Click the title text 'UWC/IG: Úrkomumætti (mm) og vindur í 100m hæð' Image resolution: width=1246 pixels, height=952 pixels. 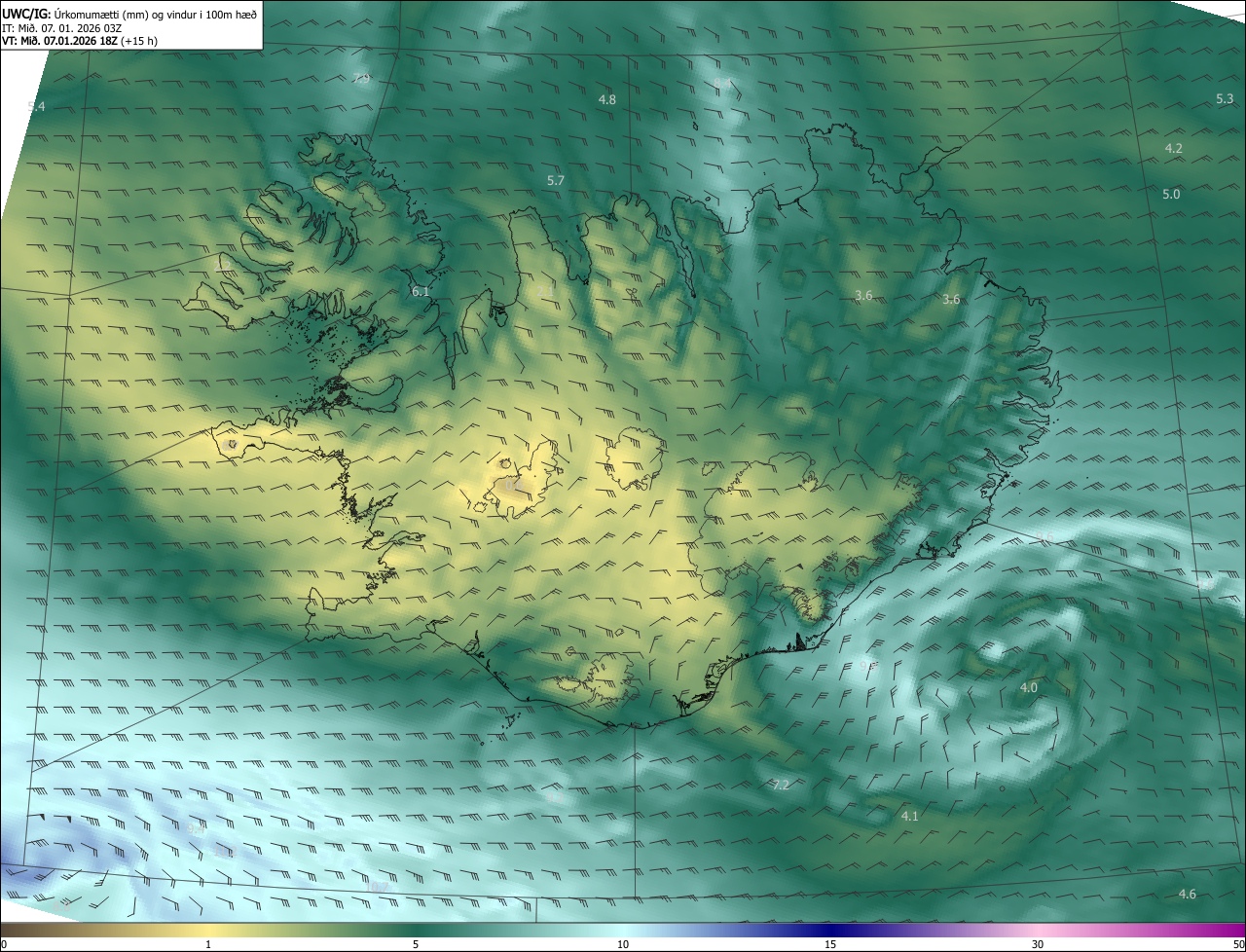click(x=129, y=14)
